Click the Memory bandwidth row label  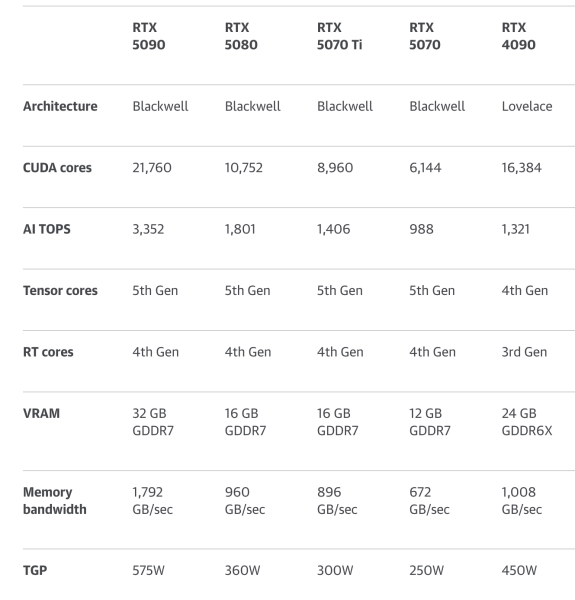(x=55, y=501)
